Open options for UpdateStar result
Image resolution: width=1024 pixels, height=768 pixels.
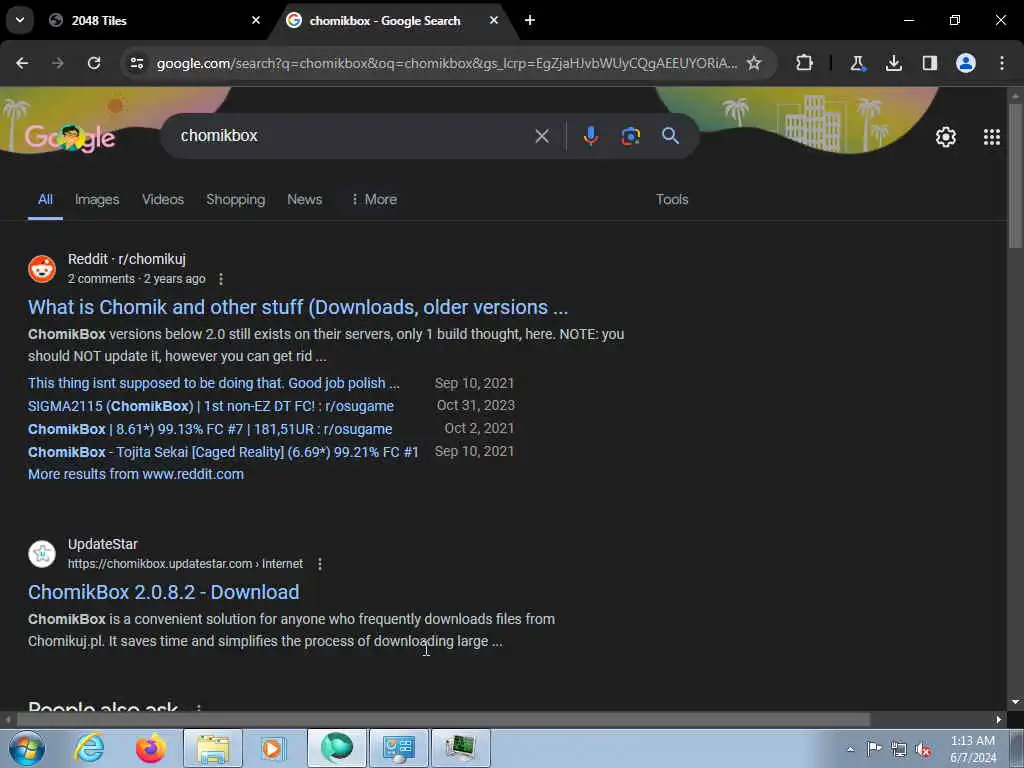click(x=319, y=564)
